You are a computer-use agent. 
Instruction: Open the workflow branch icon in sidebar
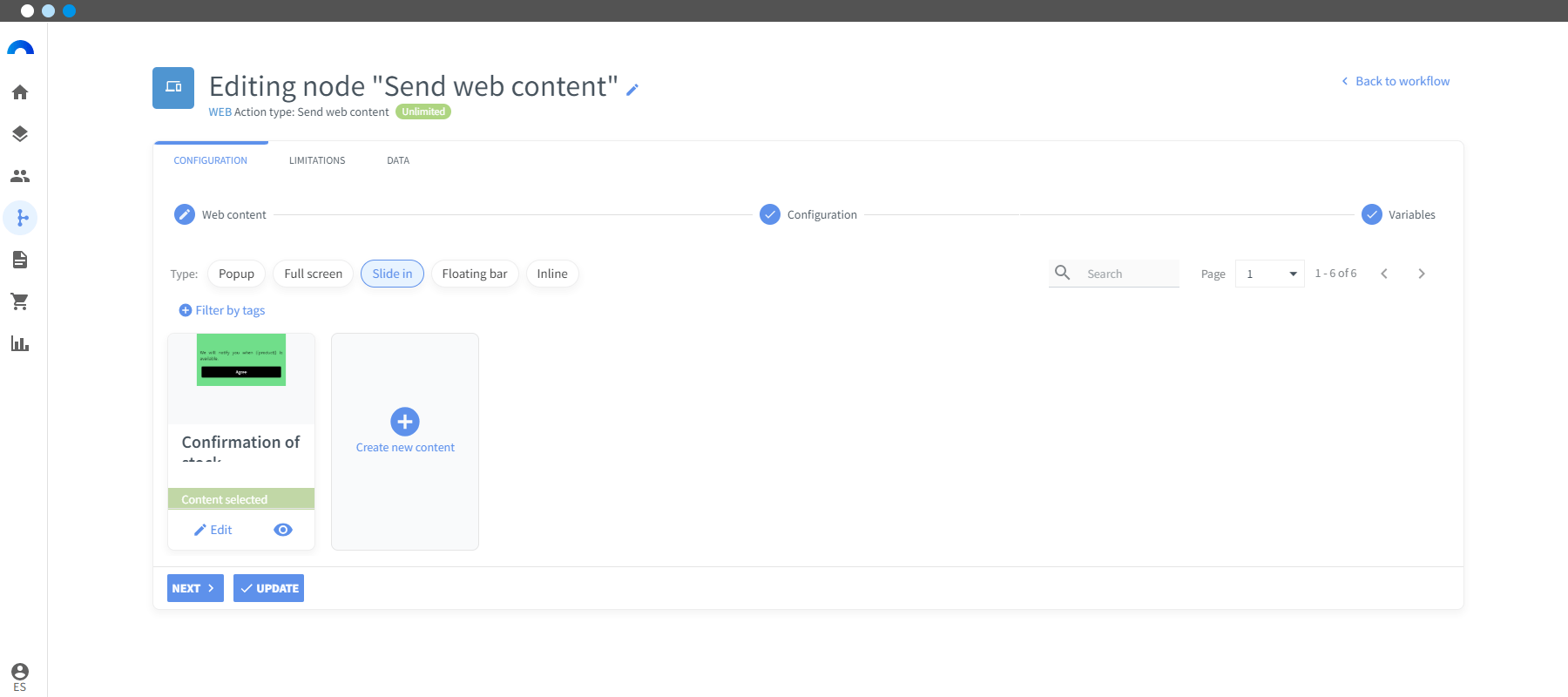click(x=20, y=218)
